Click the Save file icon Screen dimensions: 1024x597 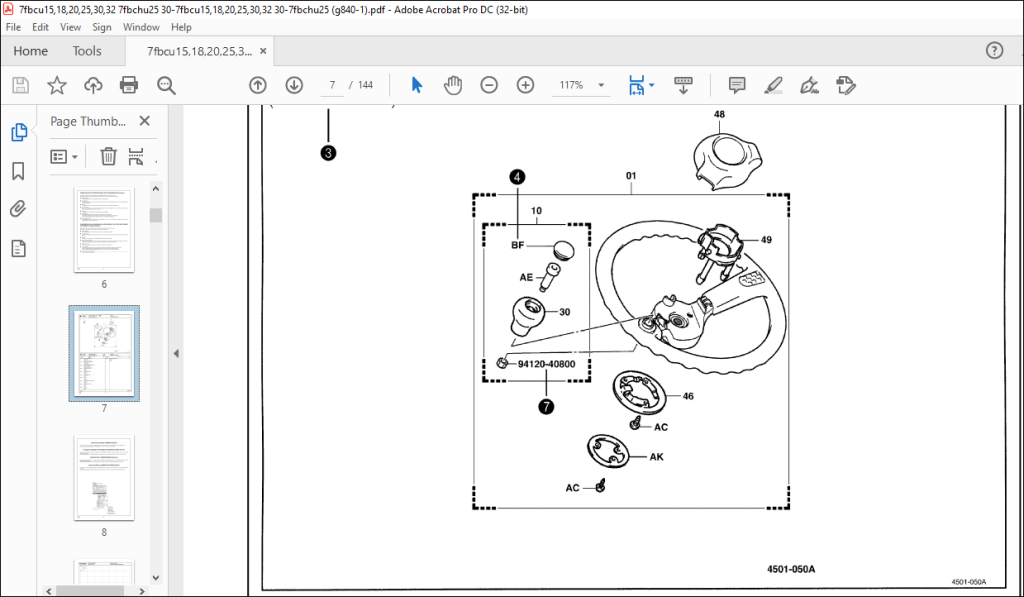(x=20, y=85)
